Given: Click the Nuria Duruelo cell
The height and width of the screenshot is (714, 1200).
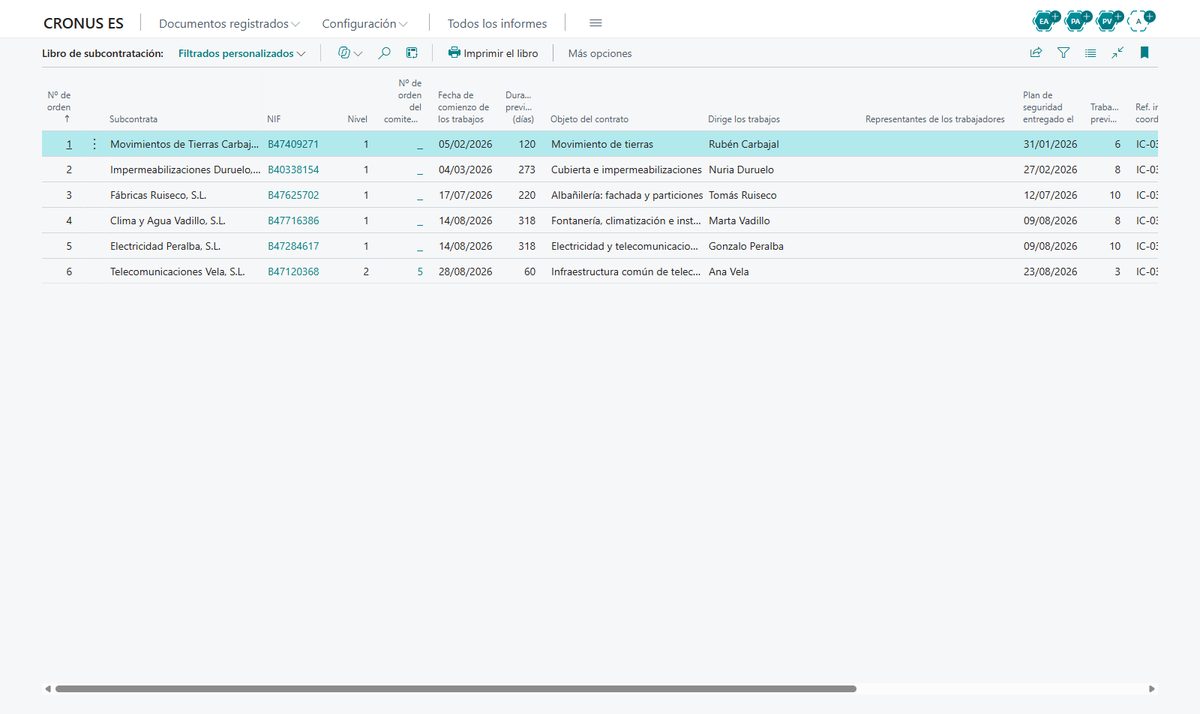Looking at the screenshot, I should coord(741,170).
